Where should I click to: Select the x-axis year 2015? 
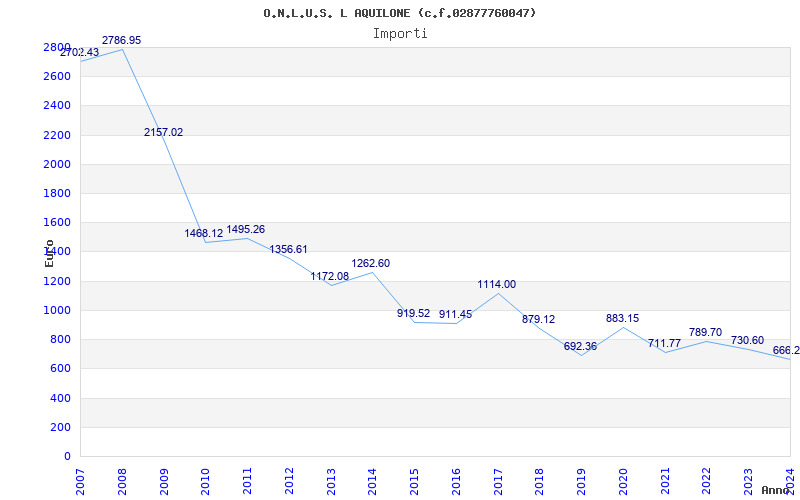click(x=414, y=482)
